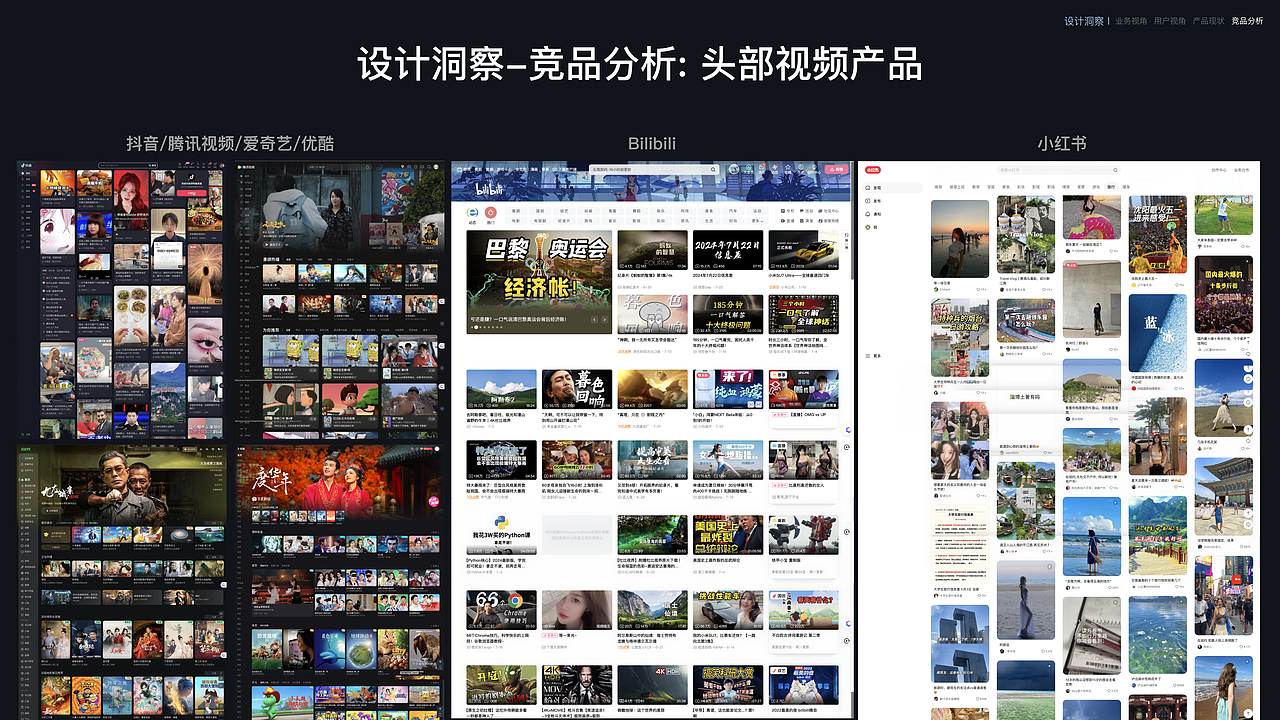Image resolution: width=1280 pixels, height=720 pixels.
Task: Open the 度华年 banner in Youku screenshot
Action: click(x=340, y=483)
